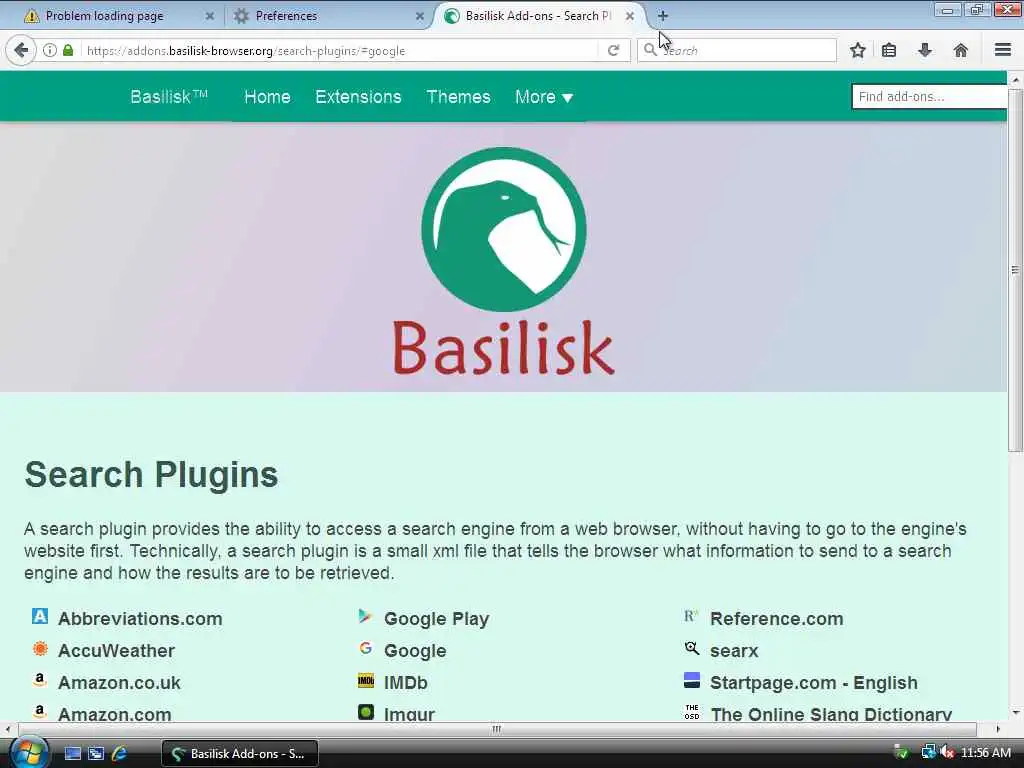View the green padlock security details
This screenshot has height=768, width=1024.
tap(68, 50)
